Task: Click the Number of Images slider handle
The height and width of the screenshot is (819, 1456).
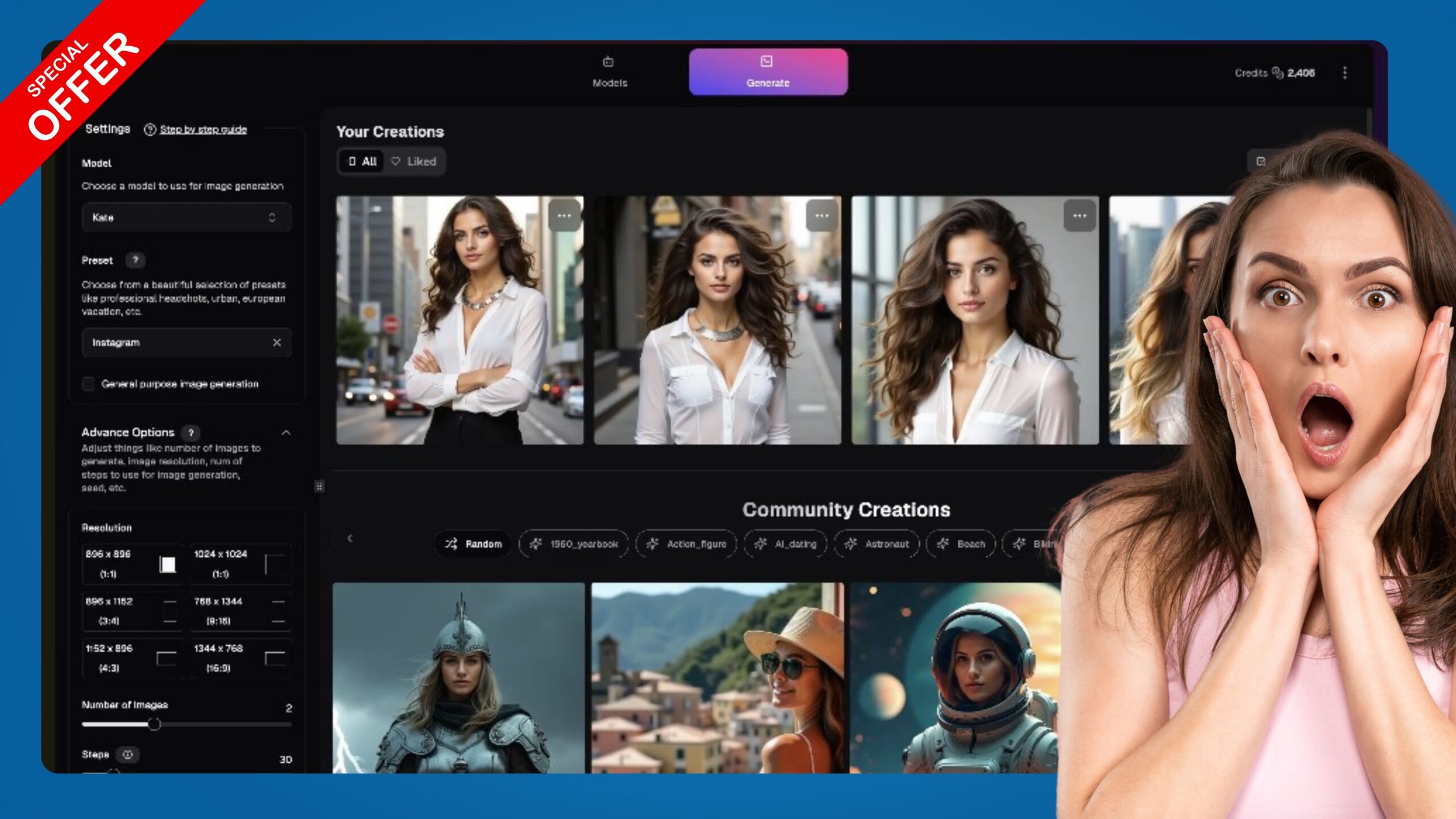Action: click(154, 724)
